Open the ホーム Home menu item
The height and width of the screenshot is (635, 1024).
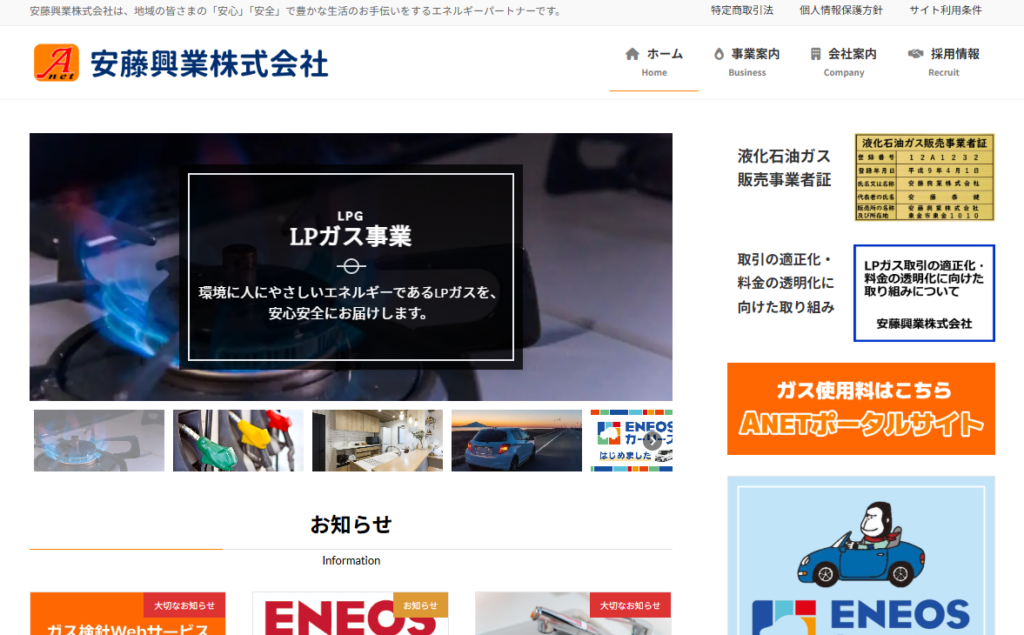654,62
